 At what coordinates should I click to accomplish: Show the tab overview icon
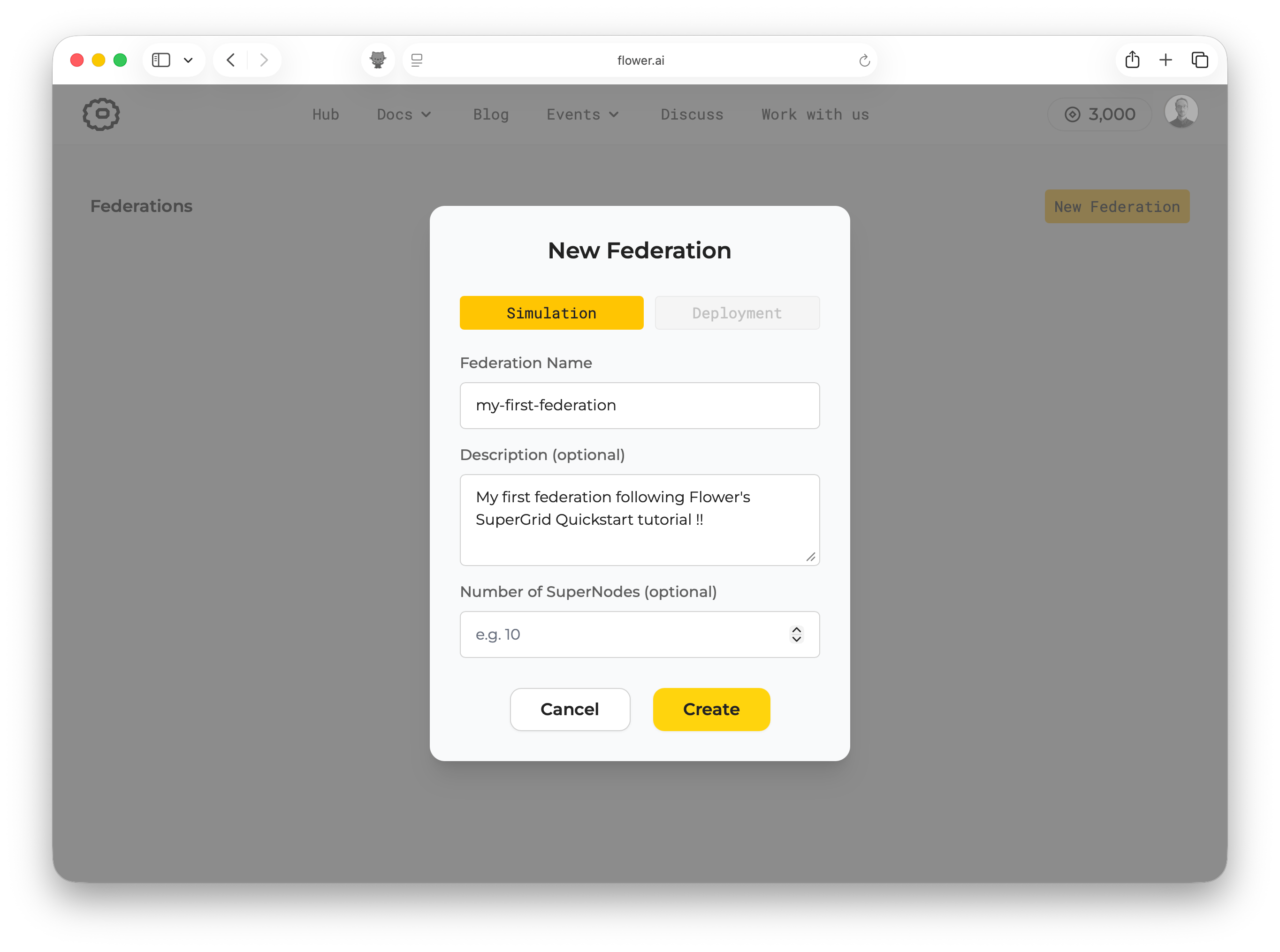(1199, 60)
